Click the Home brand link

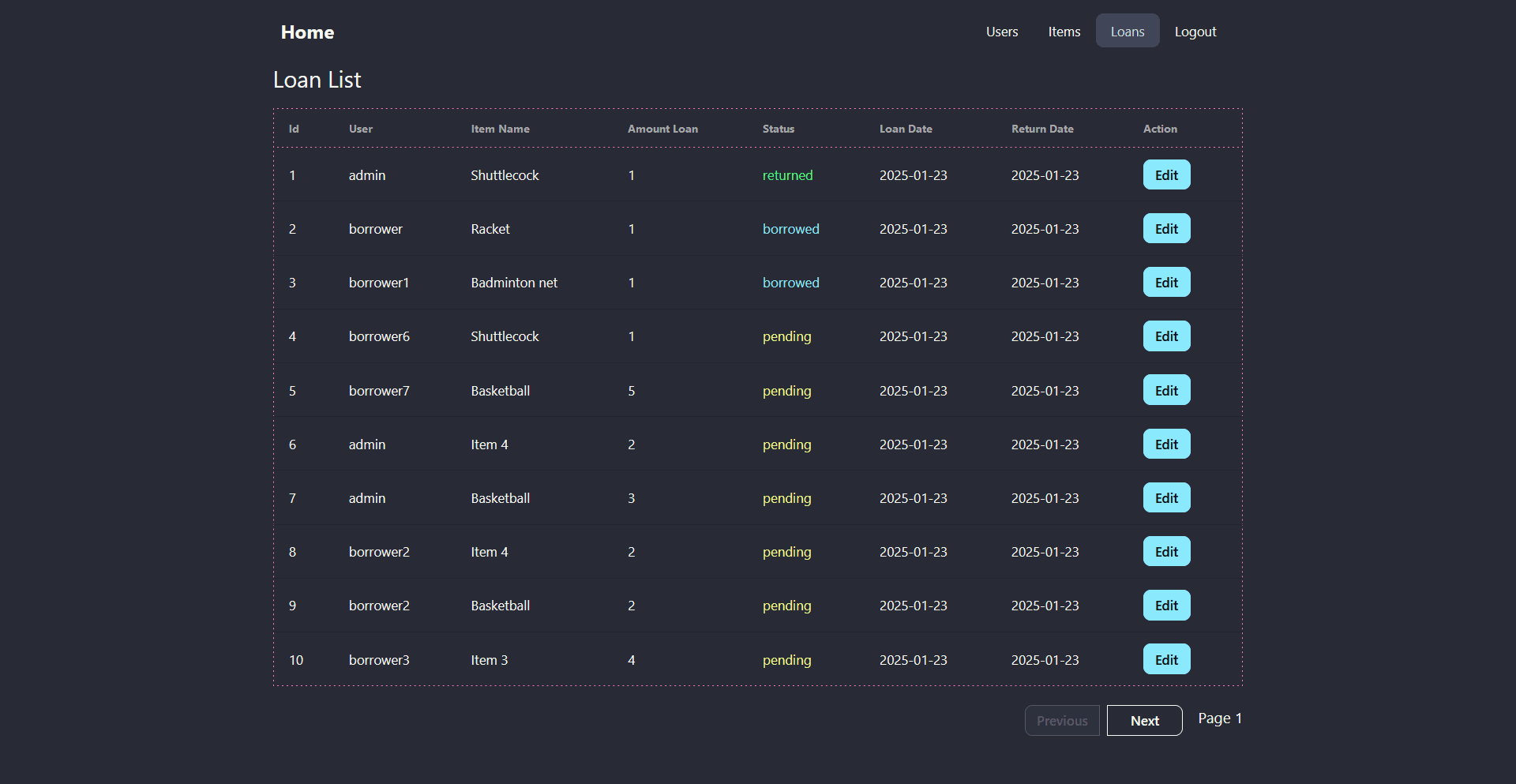[307, 32]
